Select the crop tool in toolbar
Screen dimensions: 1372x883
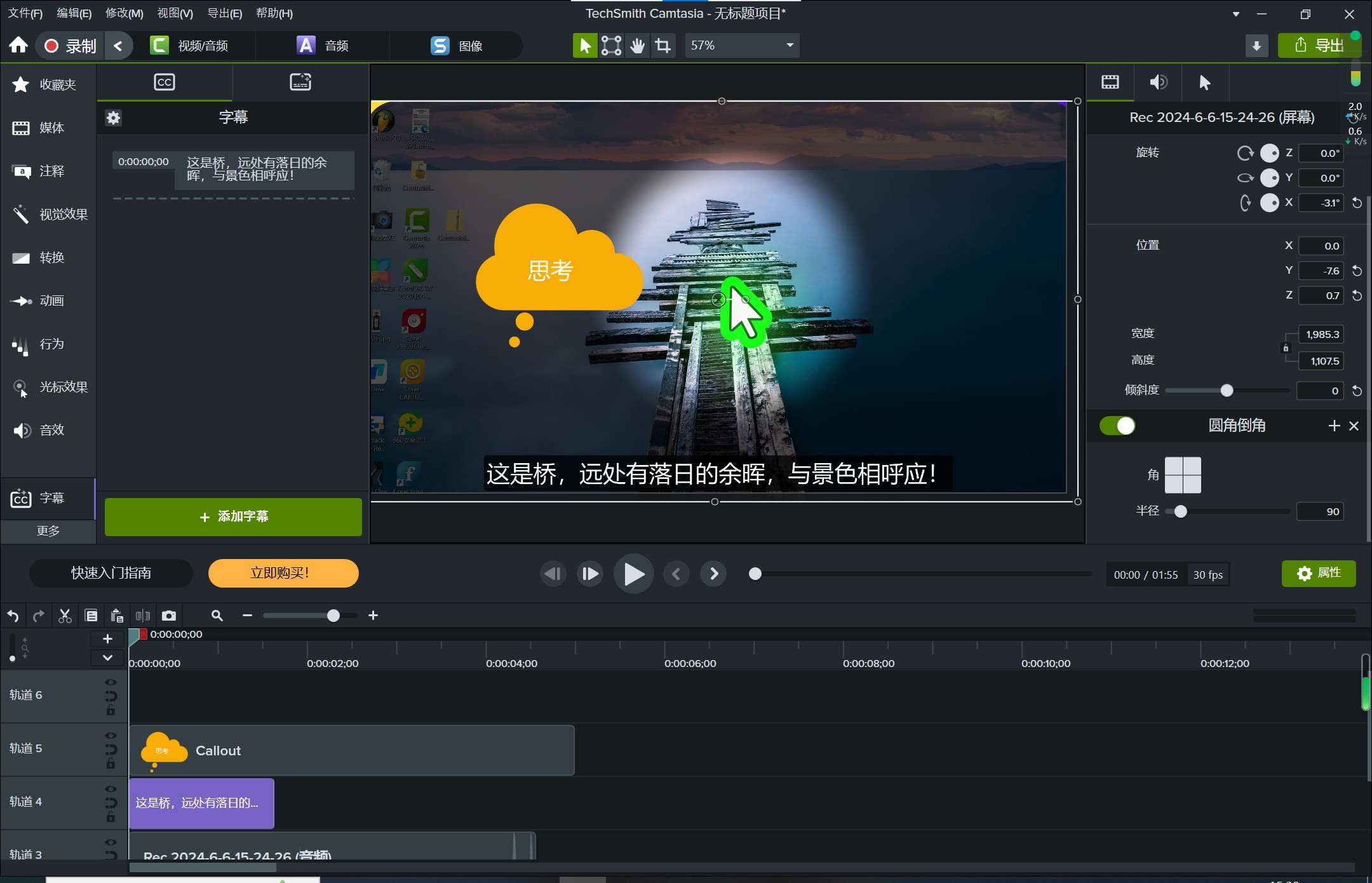(662, 46)
